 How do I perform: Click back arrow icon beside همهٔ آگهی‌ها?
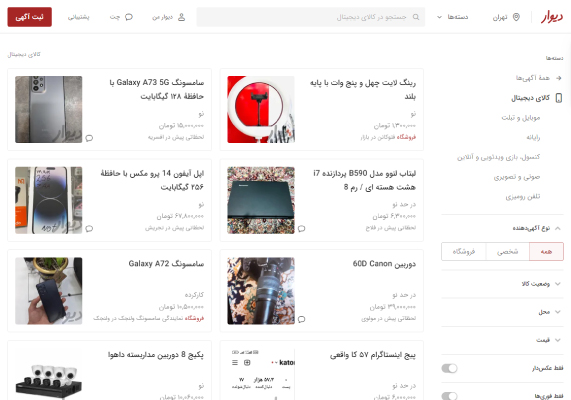point(559,78)
